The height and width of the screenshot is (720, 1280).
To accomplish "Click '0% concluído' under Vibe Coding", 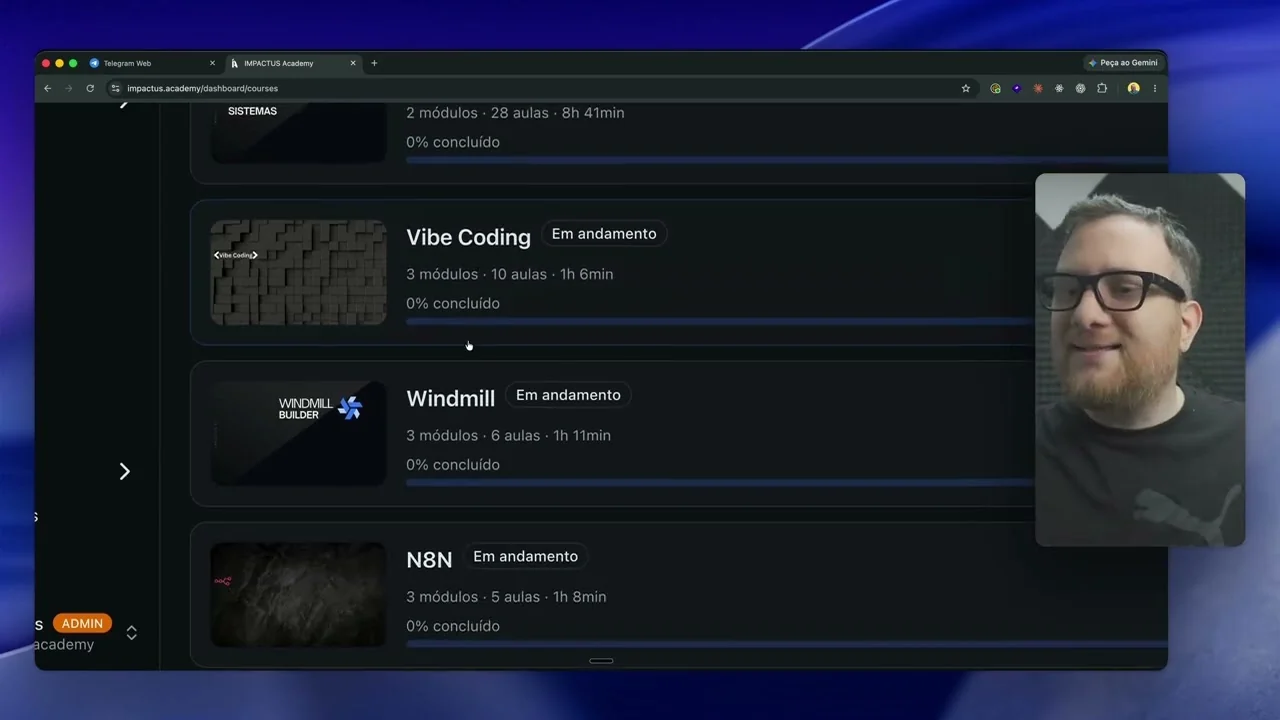I will coord(453,303).
